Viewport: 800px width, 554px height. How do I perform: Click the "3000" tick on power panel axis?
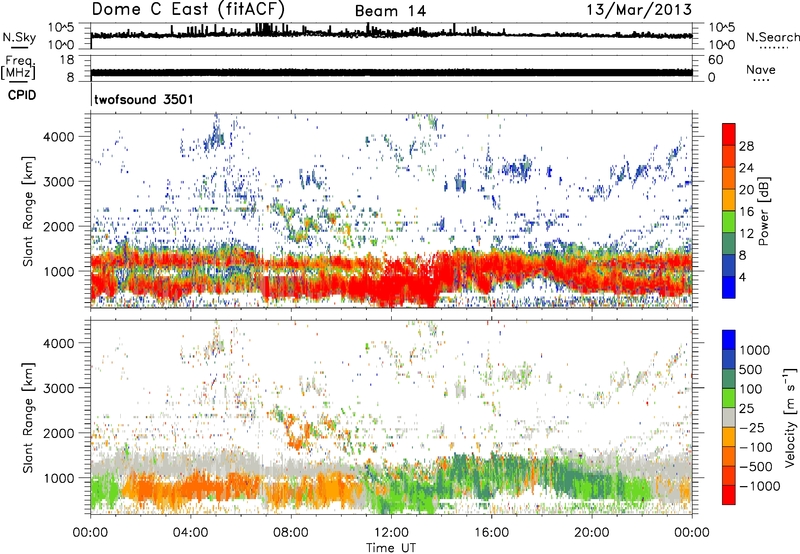(x=59, y=182)
